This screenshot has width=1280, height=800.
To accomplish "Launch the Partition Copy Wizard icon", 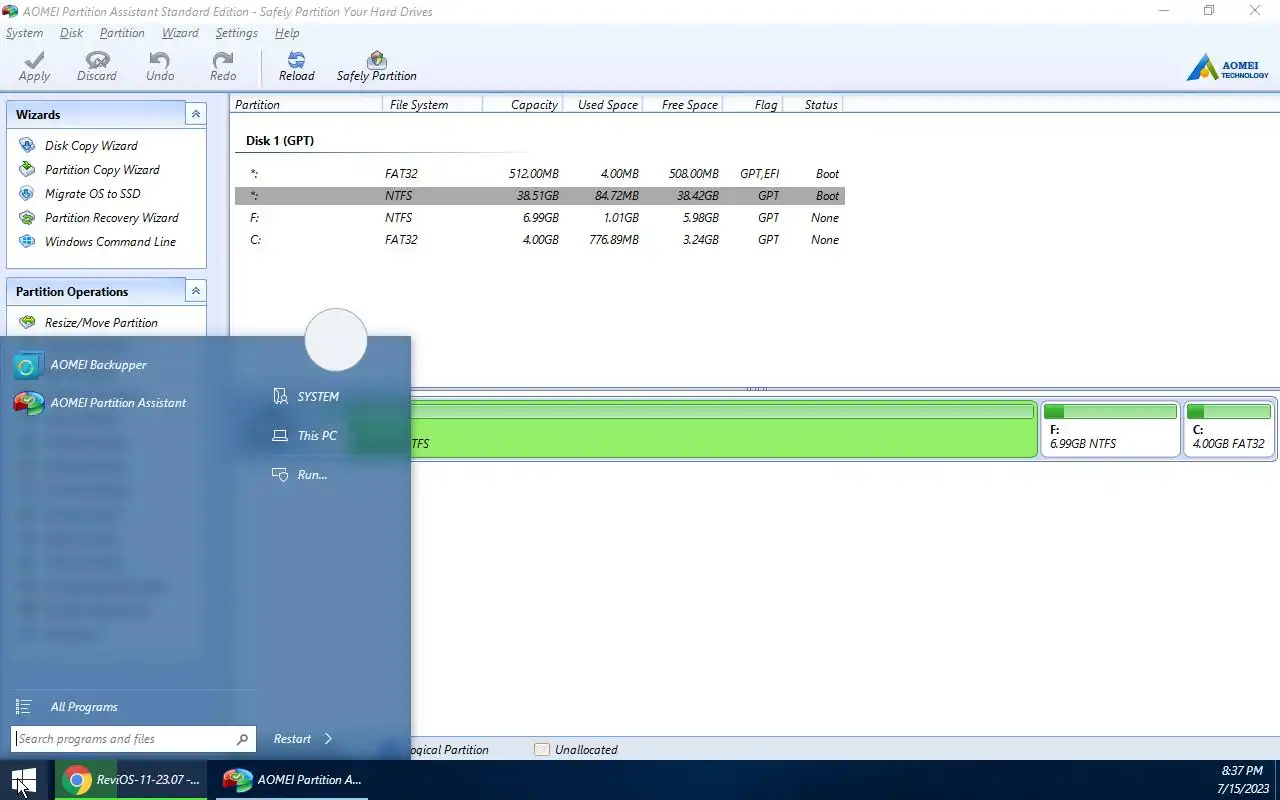I will (x=27, y=170).
